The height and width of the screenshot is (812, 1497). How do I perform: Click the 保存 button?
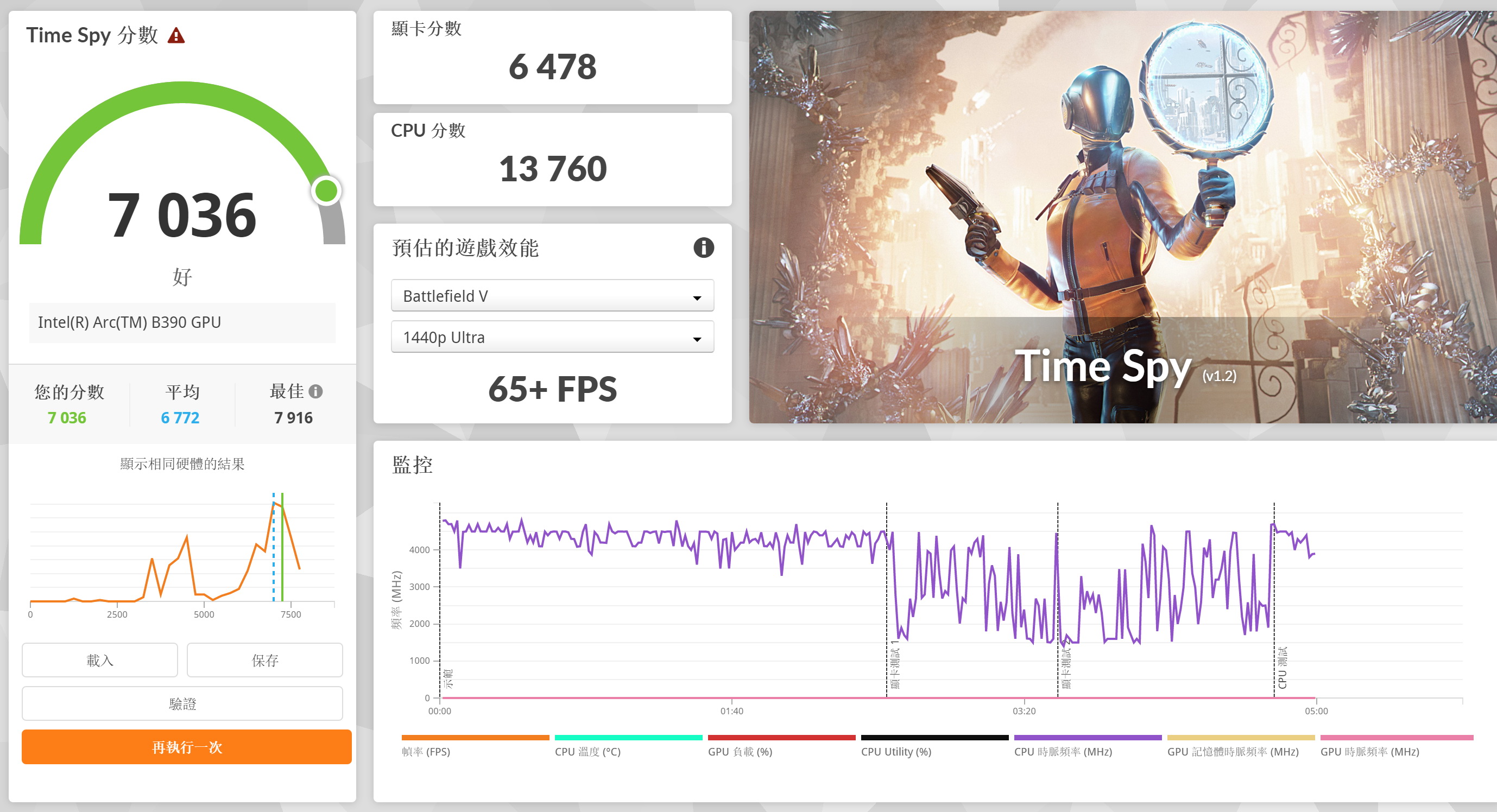pyautogui.click(x=264, y=660)
